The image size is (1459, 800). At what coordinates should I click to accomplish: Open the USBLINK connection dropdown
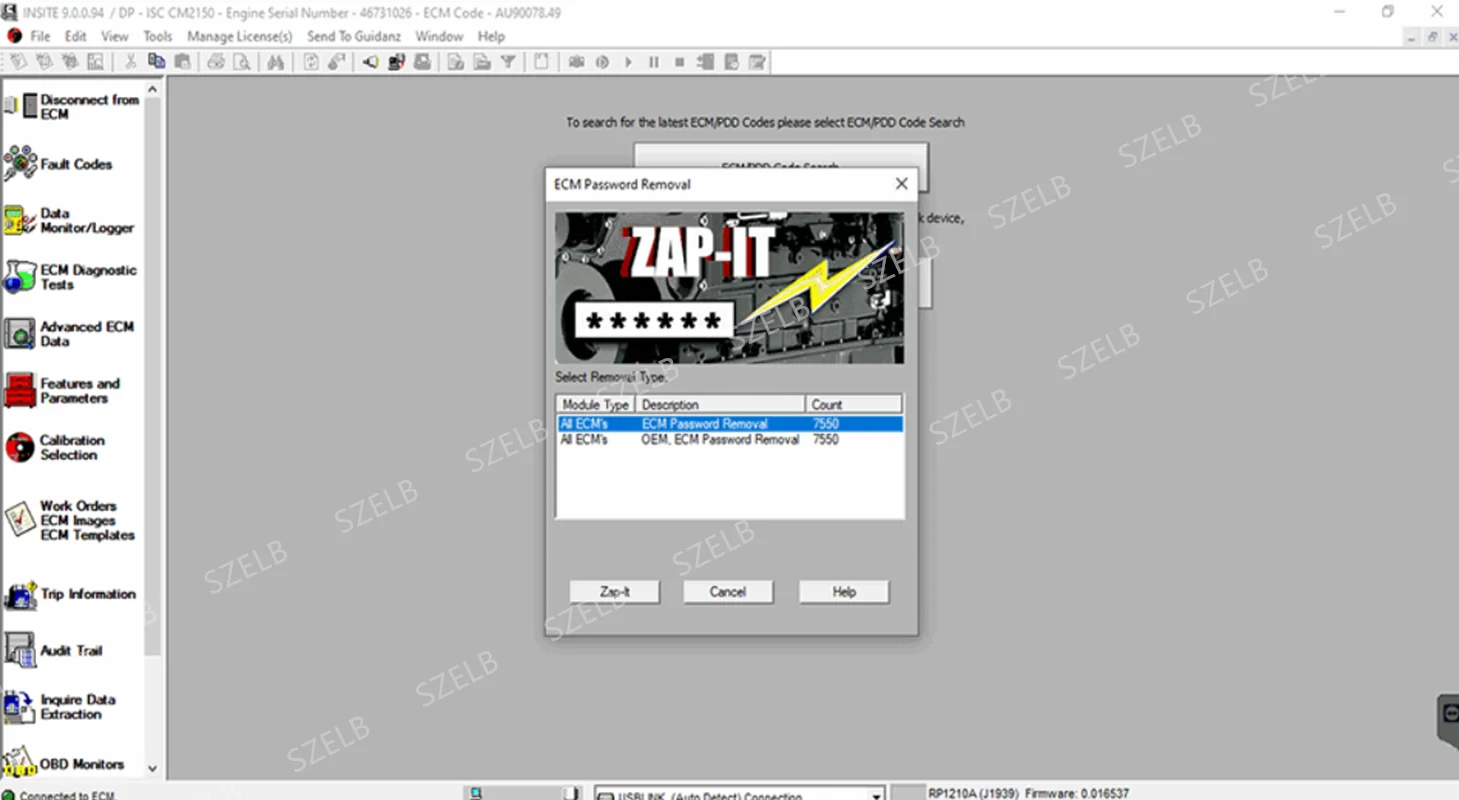coord(876,796)
